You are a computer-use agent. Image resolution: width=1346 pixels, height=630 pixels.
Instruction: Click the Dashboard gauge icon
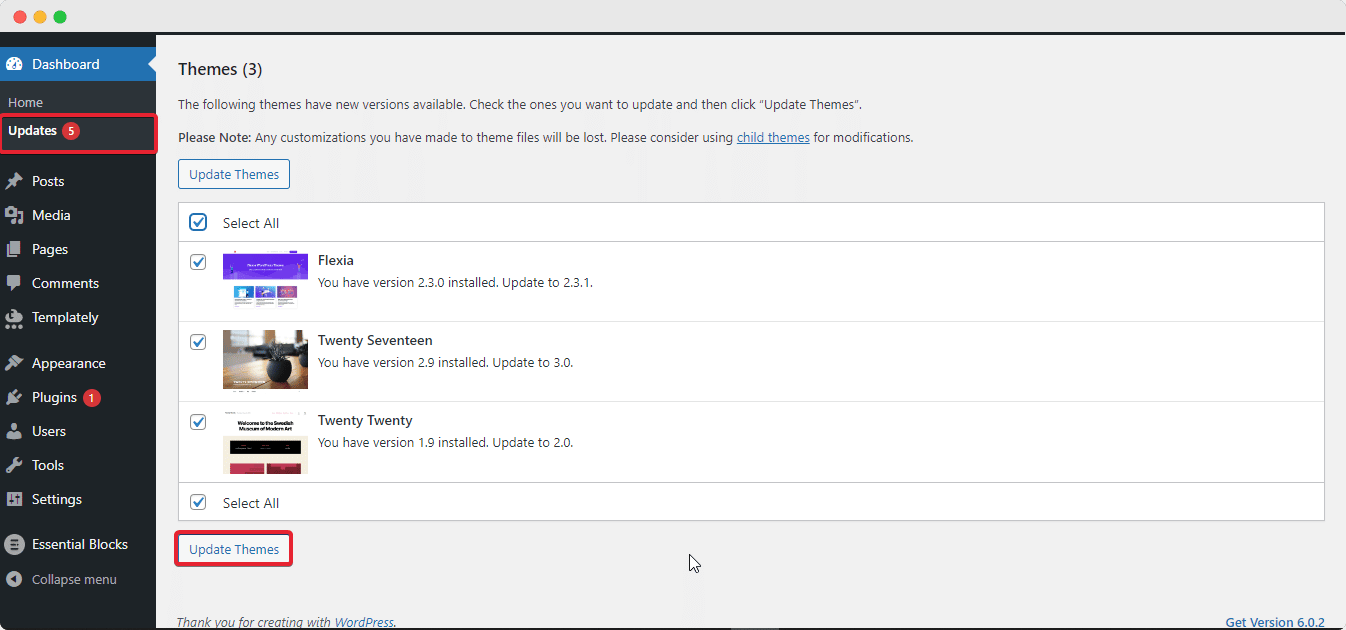click(14, 64)
